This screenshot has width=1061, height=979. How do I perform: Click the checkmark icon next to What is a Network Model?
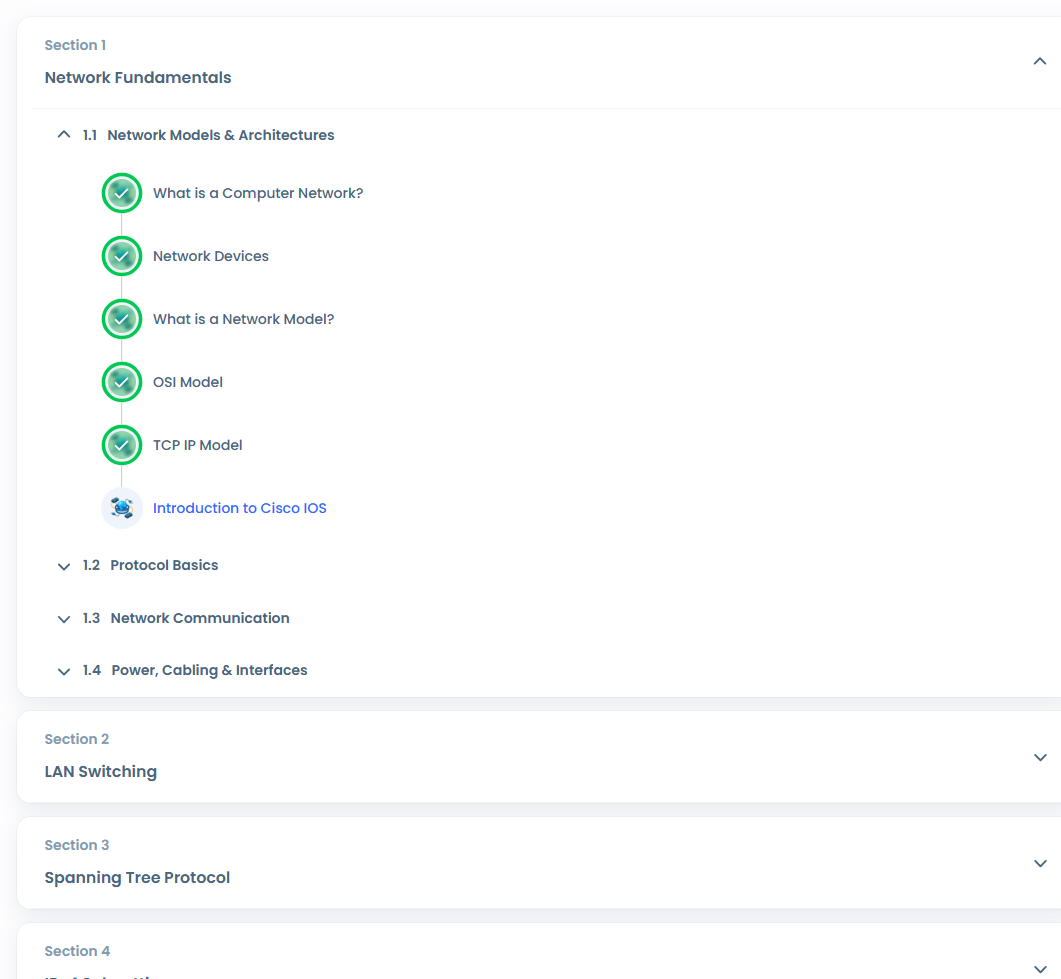[122, 319]
